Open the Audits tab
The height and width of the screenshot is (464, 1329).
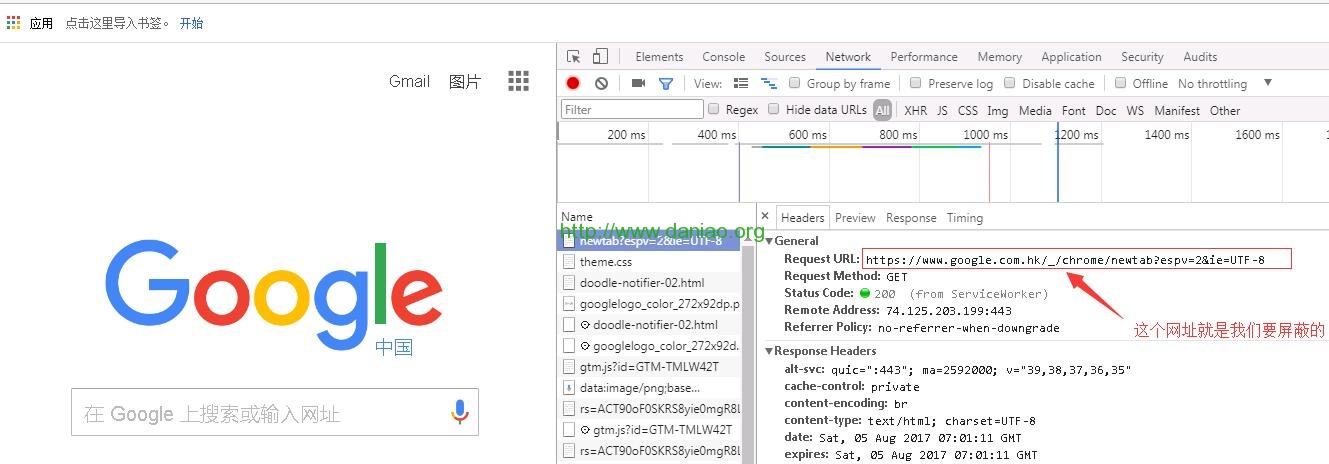click(x=1200, y=57)
